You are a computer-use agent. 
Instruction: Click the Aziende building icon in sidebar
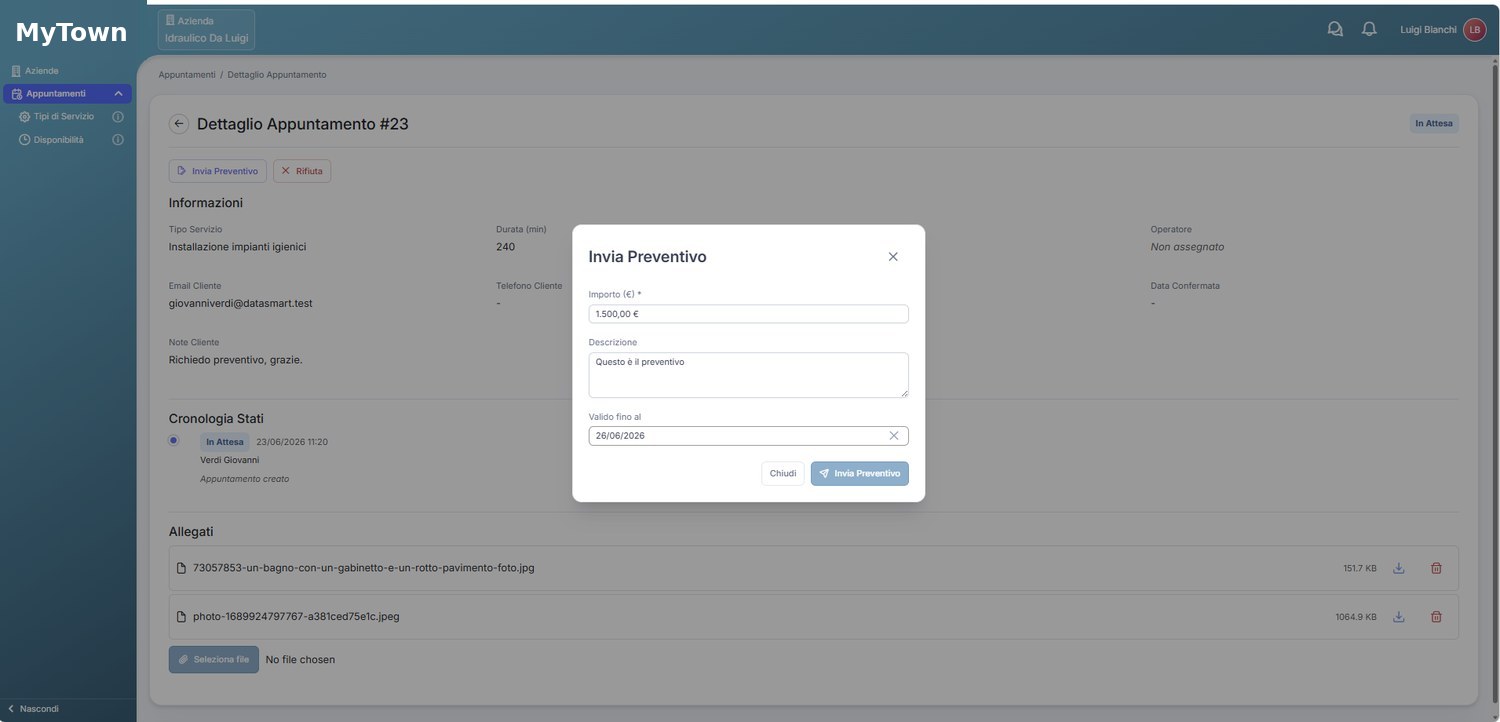pos(16,71)
